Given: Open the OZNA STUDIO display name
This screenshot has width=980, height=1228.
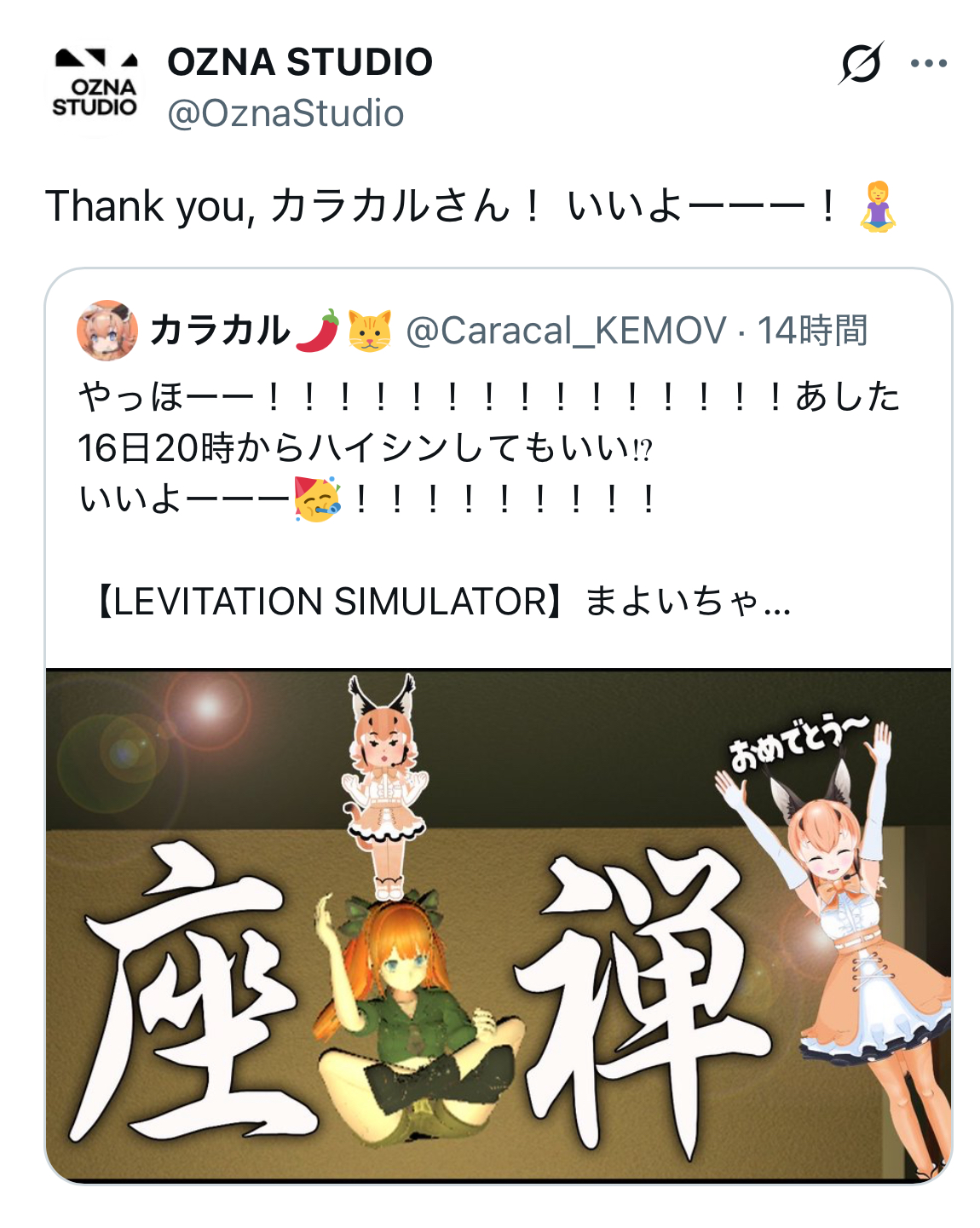Looking at the screenshot, I should click(300, 62).
